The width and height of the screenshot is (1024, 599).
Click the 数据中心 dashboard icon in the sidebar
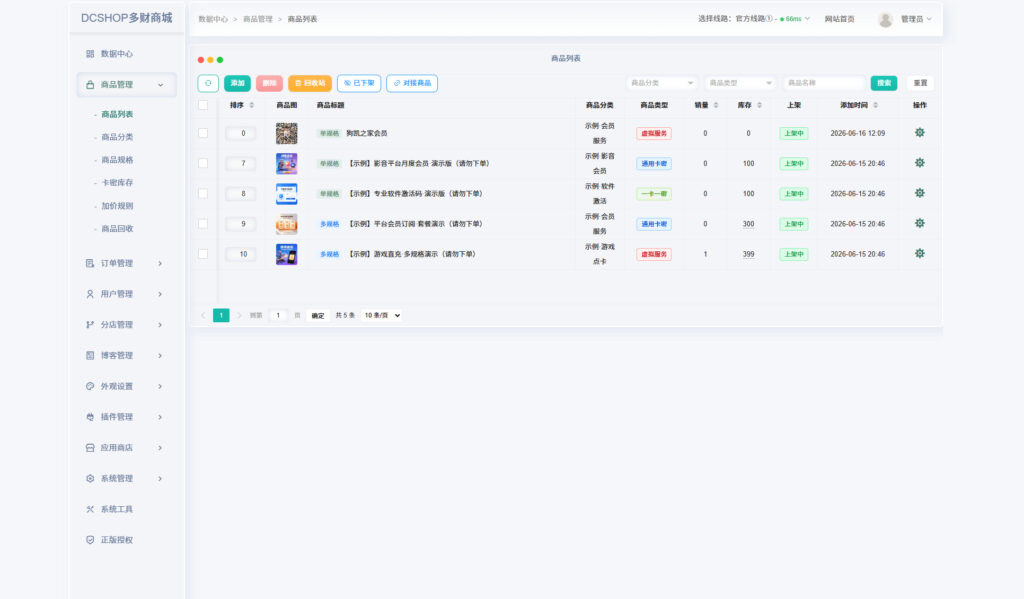pos(90,54)
